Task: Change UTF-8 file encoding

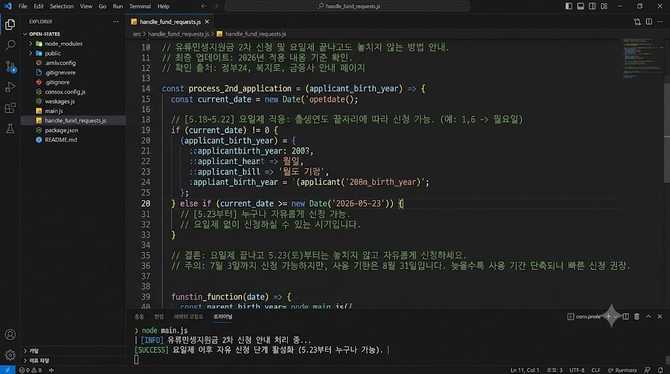Action: pyautogui.click(x=576, y=370)
